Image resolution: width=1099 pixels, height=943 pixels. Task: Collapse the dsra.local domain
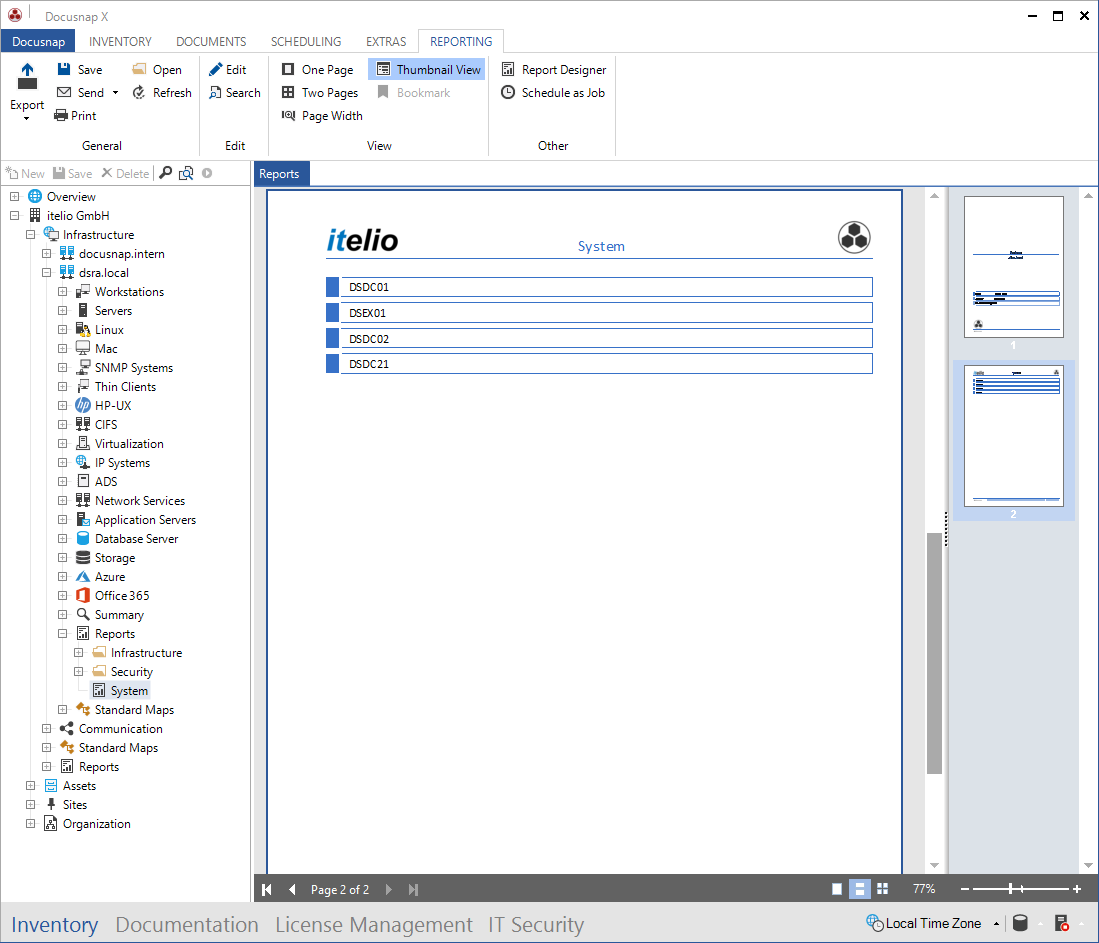[x=46, y=272]
